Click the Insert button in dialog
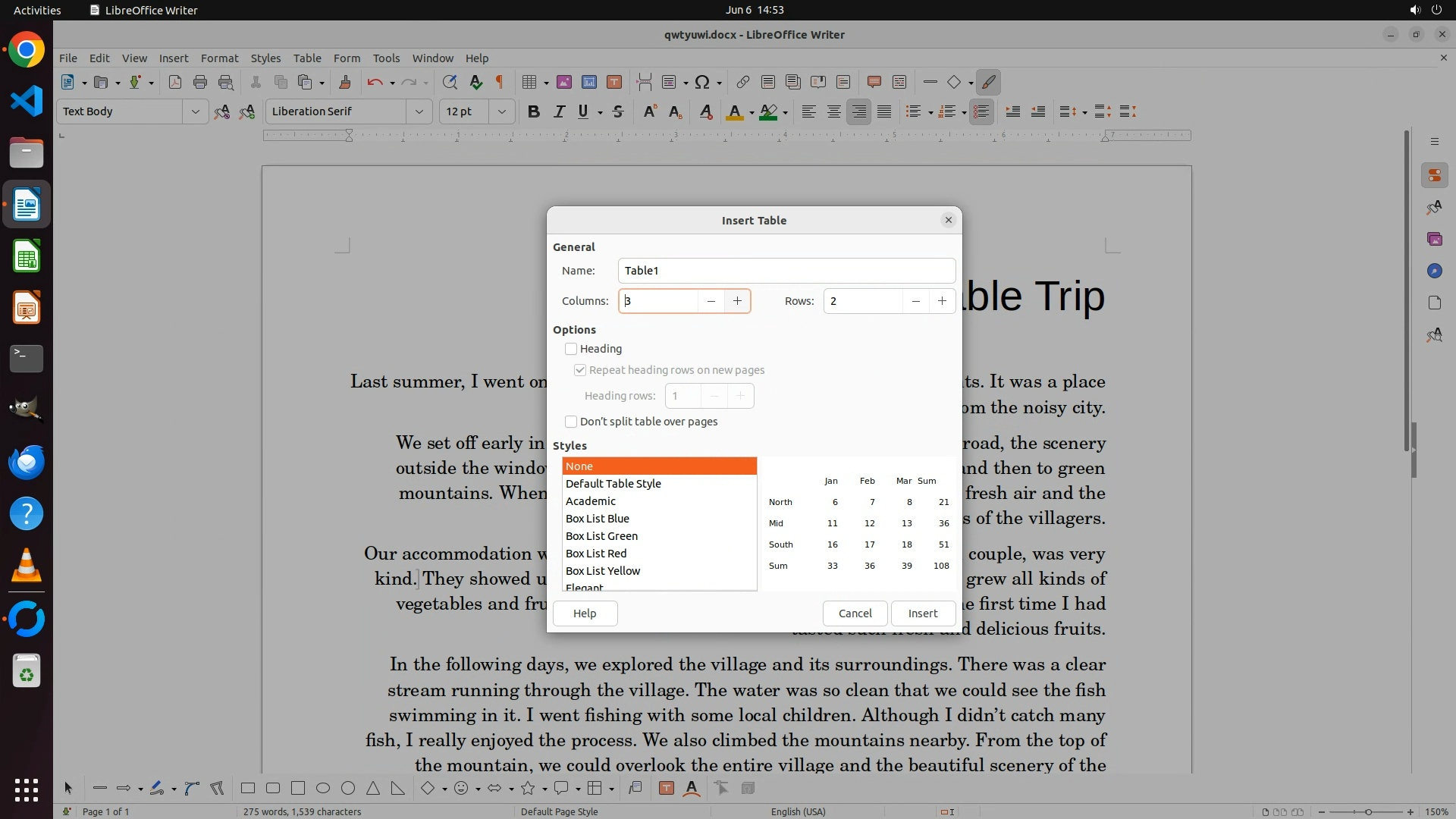The image size is (1456, 819). (x=922, y=613)
